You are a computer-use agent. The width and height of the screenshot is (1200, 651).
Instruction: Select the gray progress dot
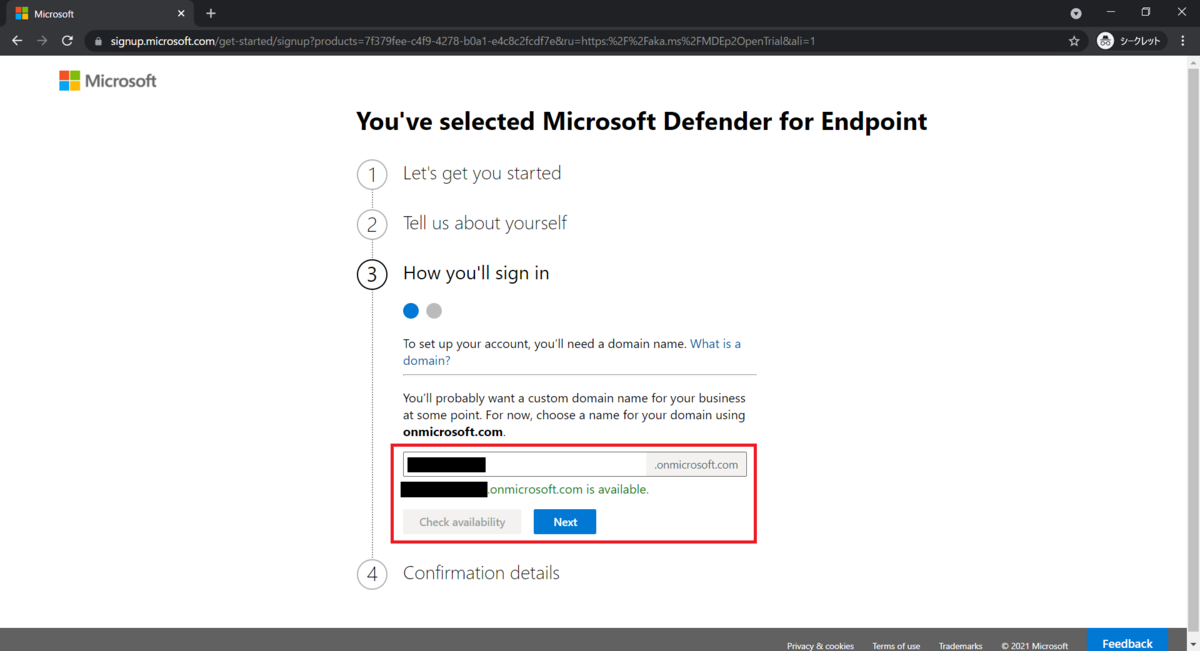[x=434, y=311]
